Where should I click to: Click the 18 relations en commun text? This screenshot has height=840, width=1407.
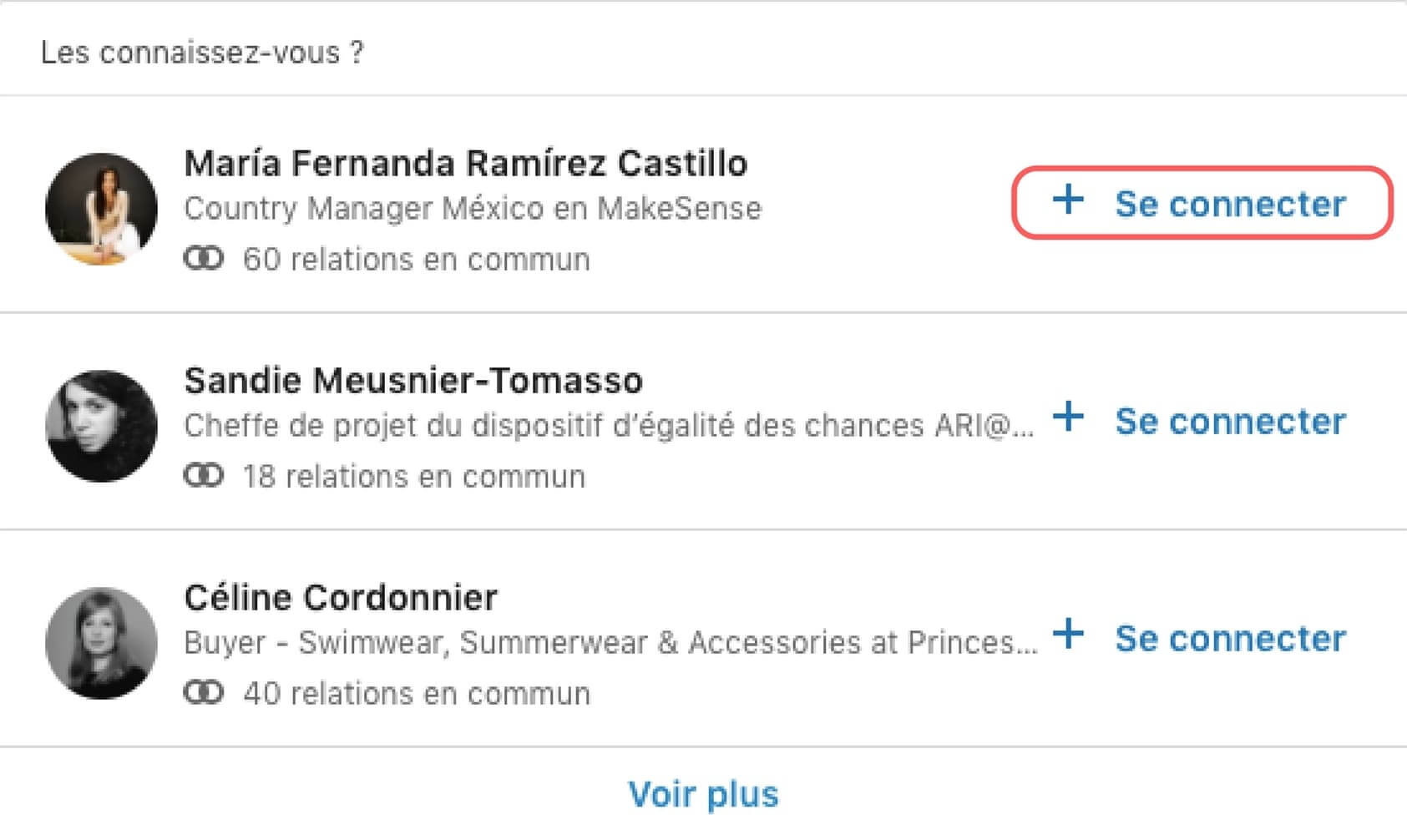pyautogui.click(x=416, y=476)
